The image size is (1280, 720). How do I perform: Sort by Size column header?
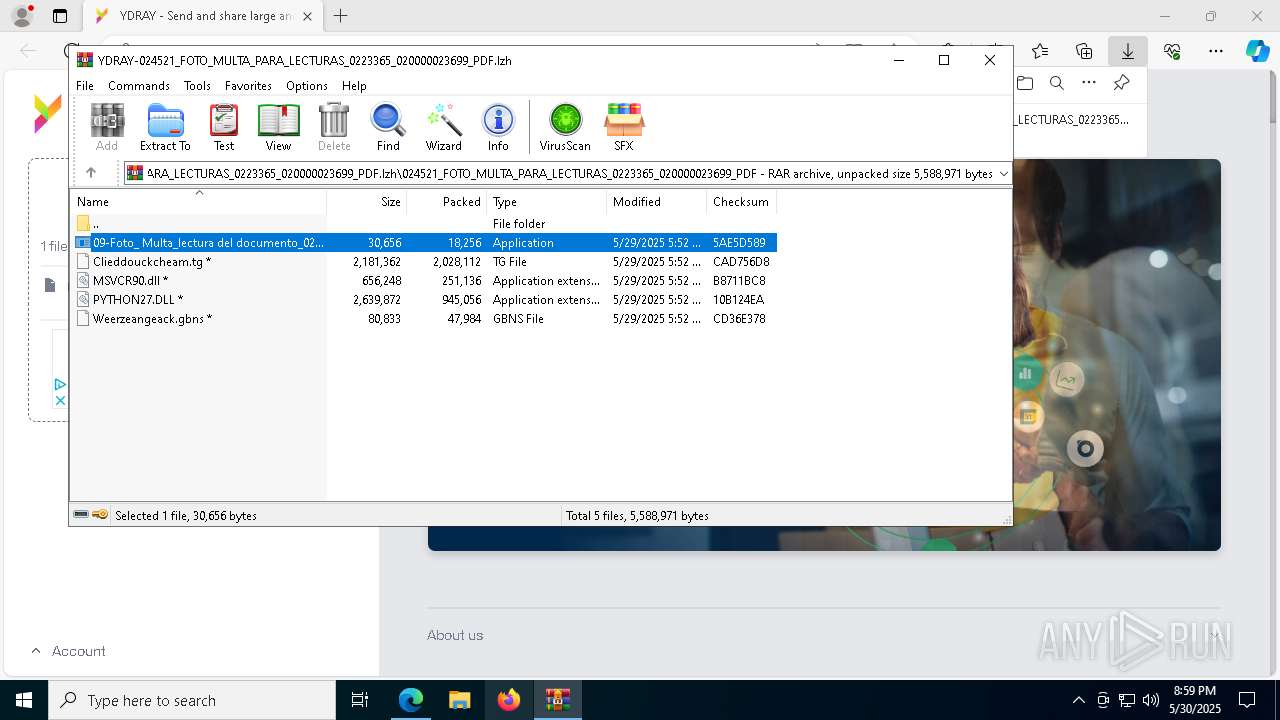pyautogui.click(x=367, y=201)
